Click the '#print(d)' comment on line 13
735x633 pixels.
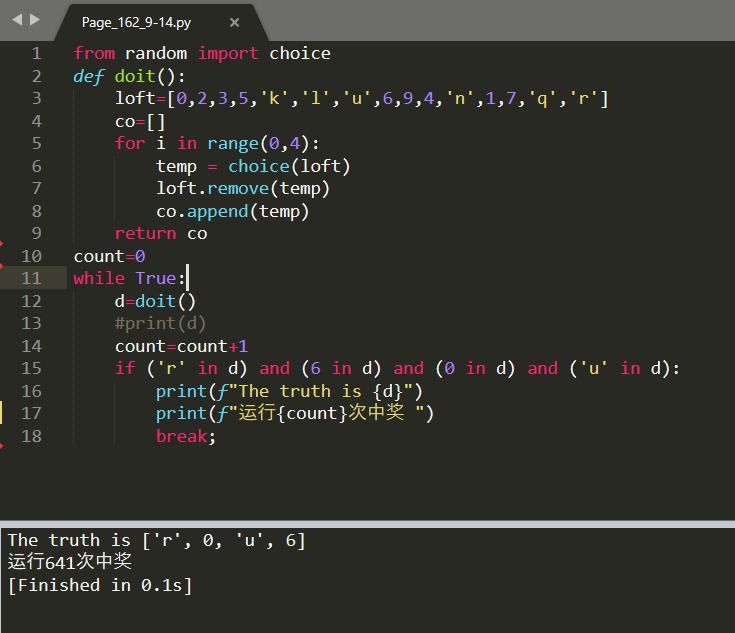point(160,324)
